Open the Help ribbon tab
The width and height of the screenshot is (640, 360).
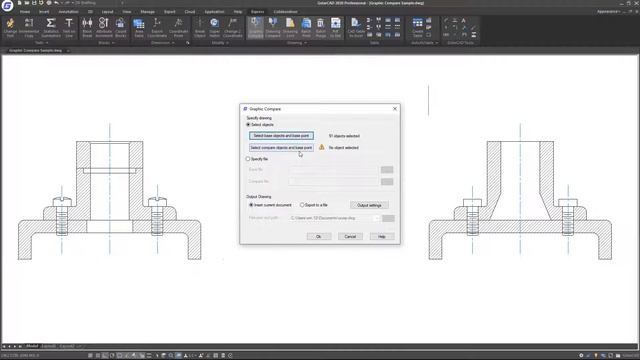238,12
